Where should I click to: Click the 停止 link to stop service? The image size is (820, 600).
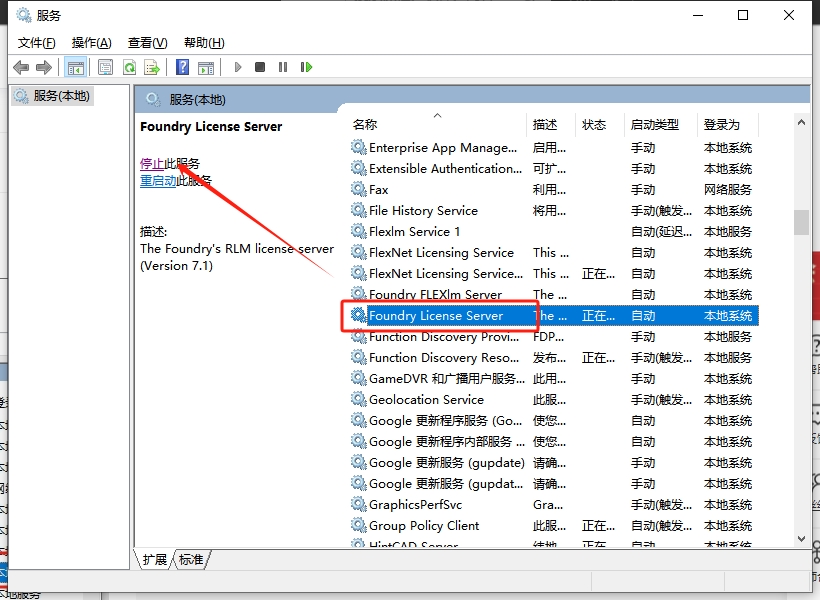(152, 163)
